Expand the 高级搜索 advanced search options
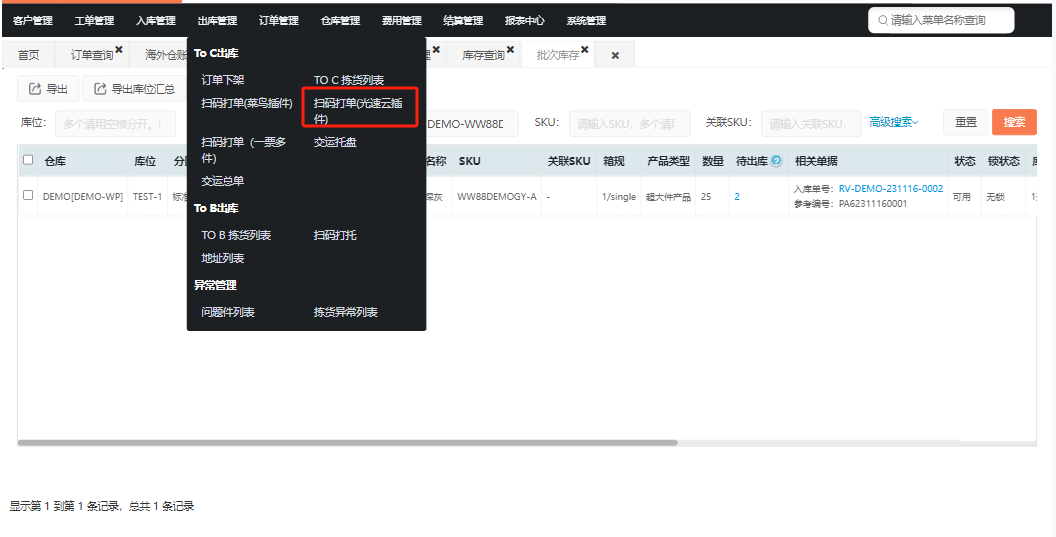Image resolution: width=1056 pixels, height=537 pixels. tap(894, 122)
